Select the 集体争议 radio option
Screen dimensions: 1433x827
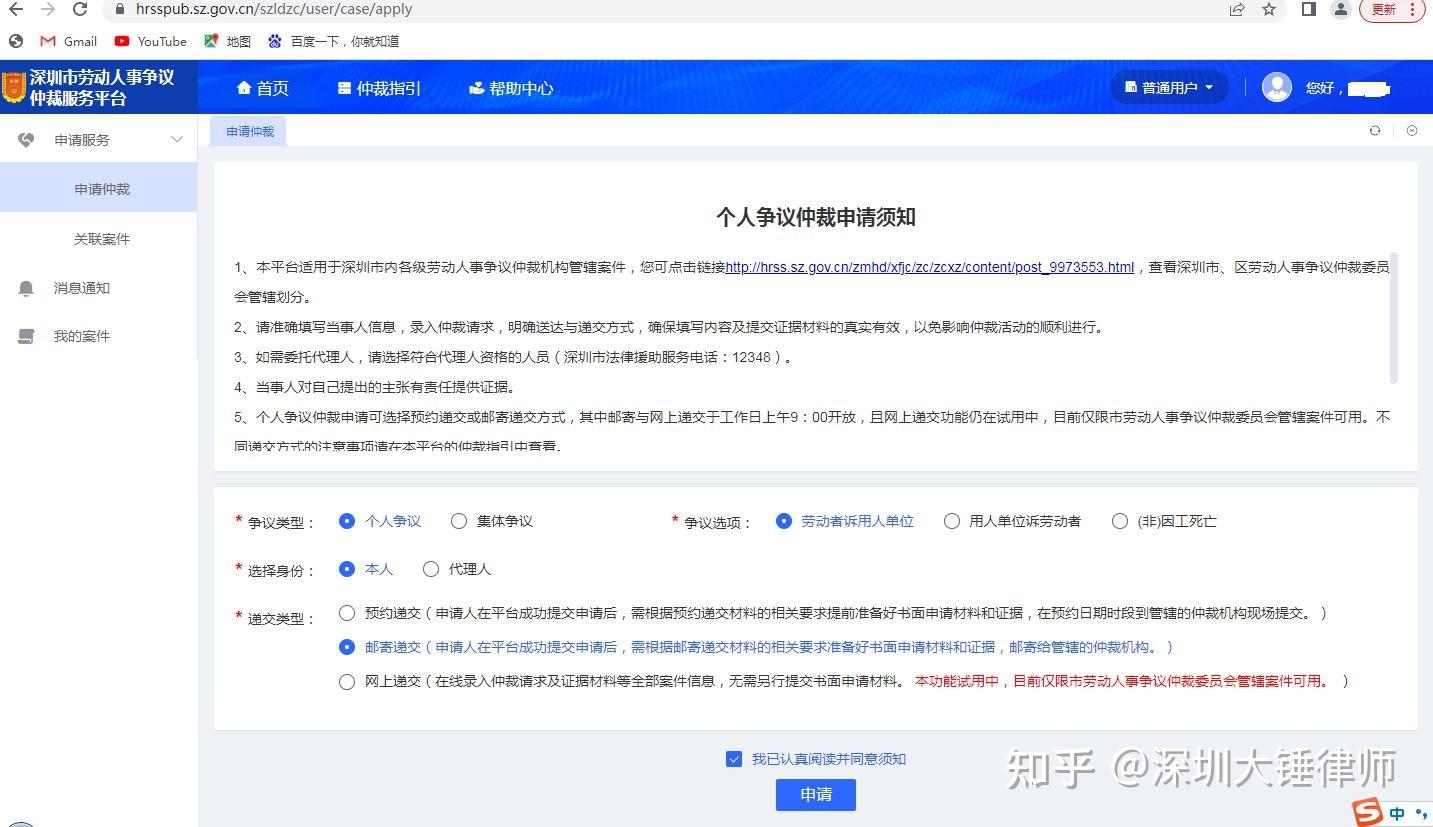(x=458, y=521)
